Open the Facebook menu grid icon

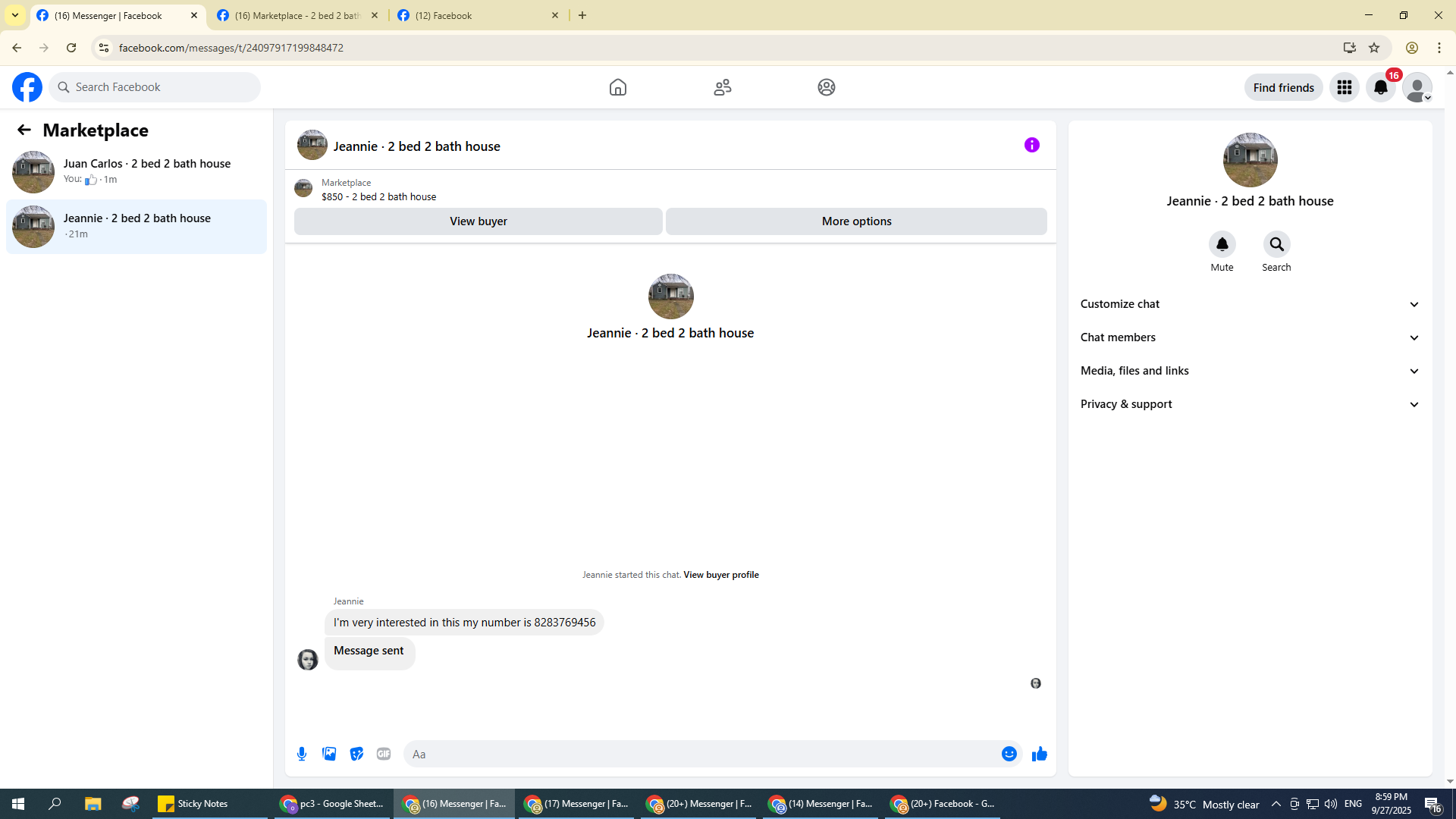pos(1344,87)
